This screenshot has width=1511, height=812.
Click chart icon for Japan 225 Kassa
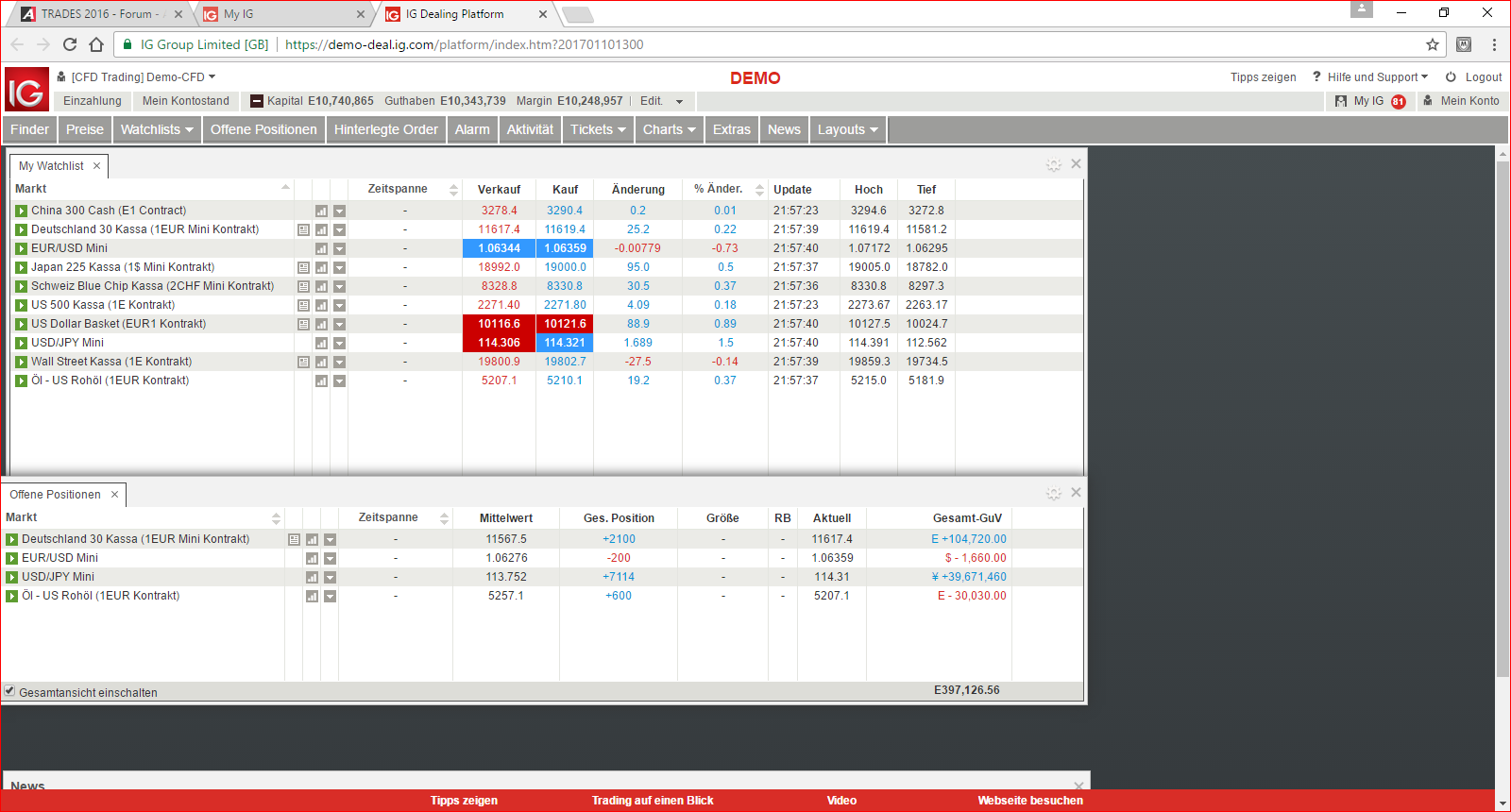tap(321, 267)
